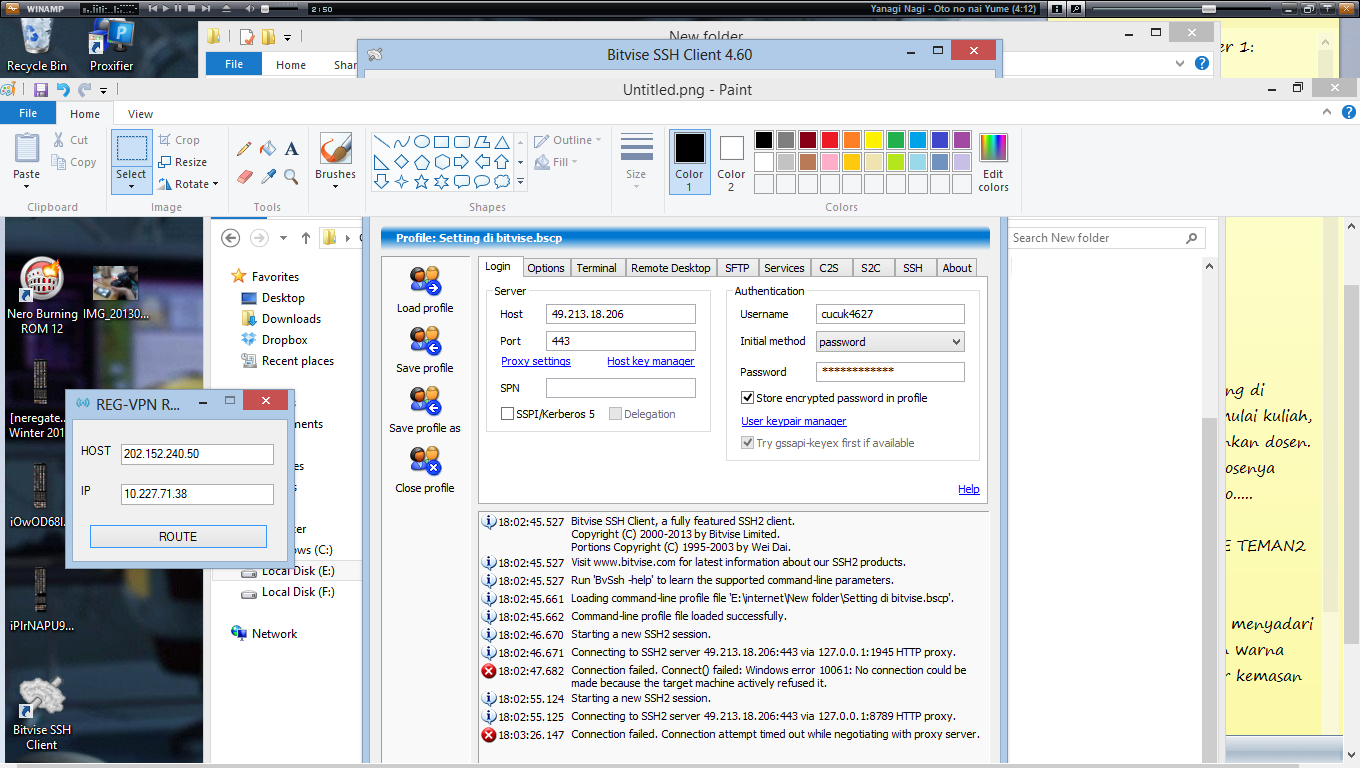Viewport: 1360px width, 768px height.
Task: Click Winamp's previous track button
Action: click(153, 8)
